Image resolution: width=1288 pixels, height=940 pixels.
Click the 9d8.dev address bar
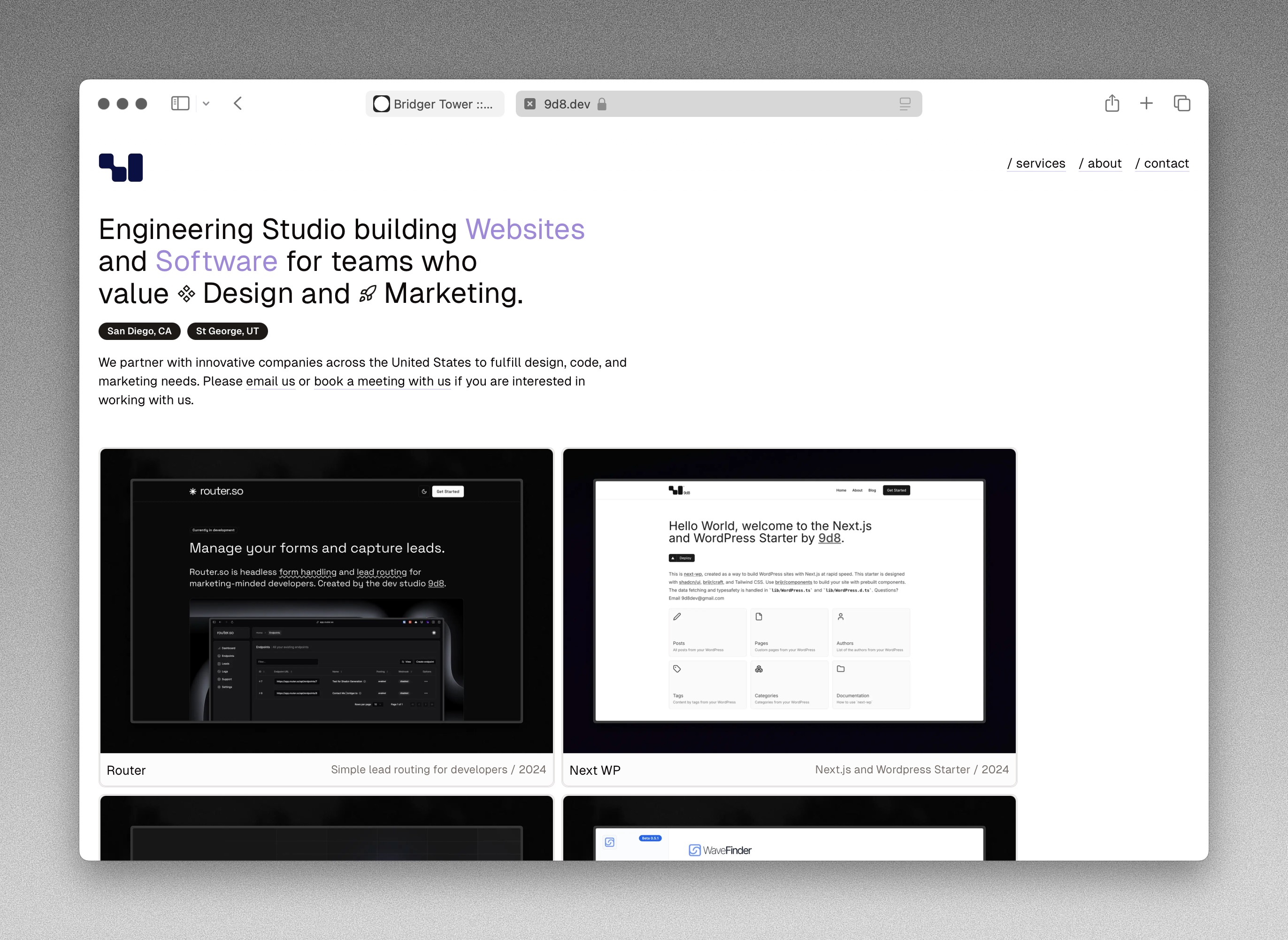[x=719, y=104]
